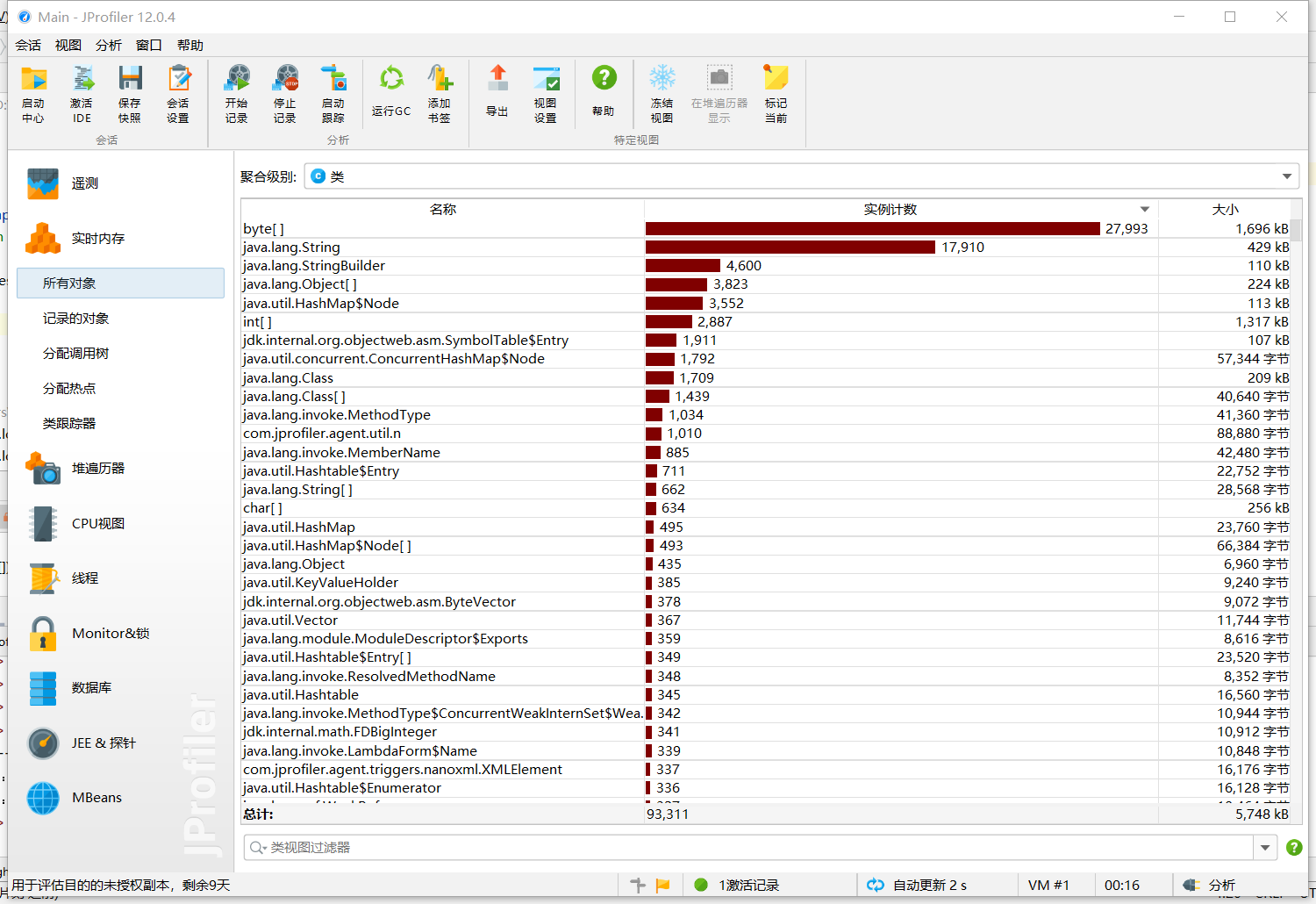Click 自动更新 2 s in status bar
The image size is (1316, 904).
(917, 885)
